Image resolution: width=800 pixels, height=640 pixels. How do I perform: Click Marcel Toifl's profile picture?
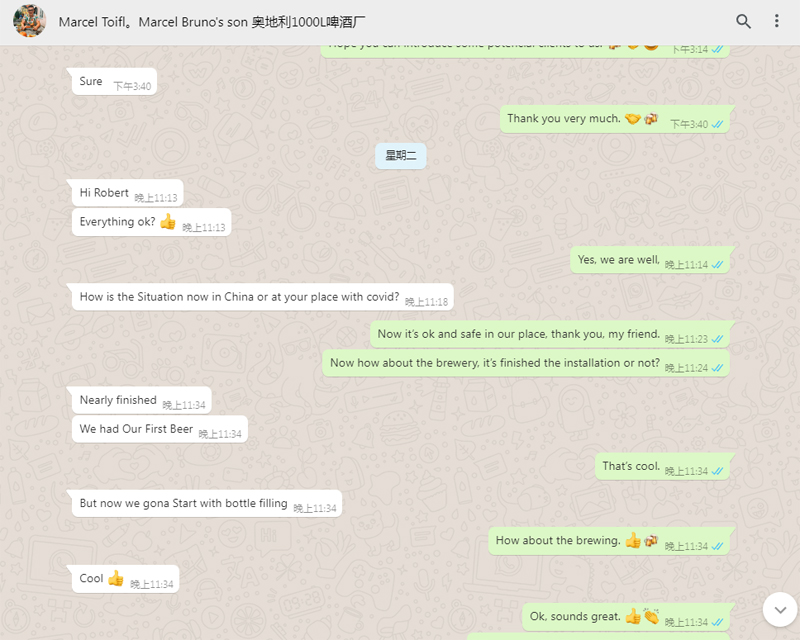click(30, 21)
